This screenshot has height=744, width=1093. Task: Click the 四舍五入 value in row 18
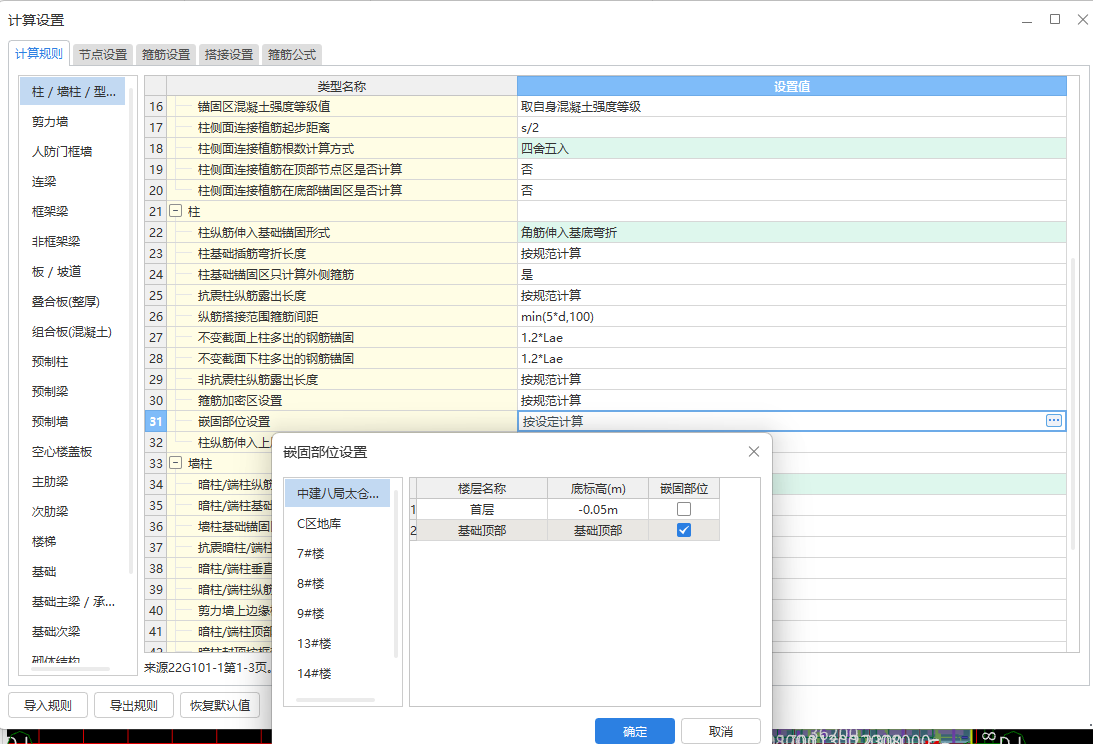pos(792,148)
